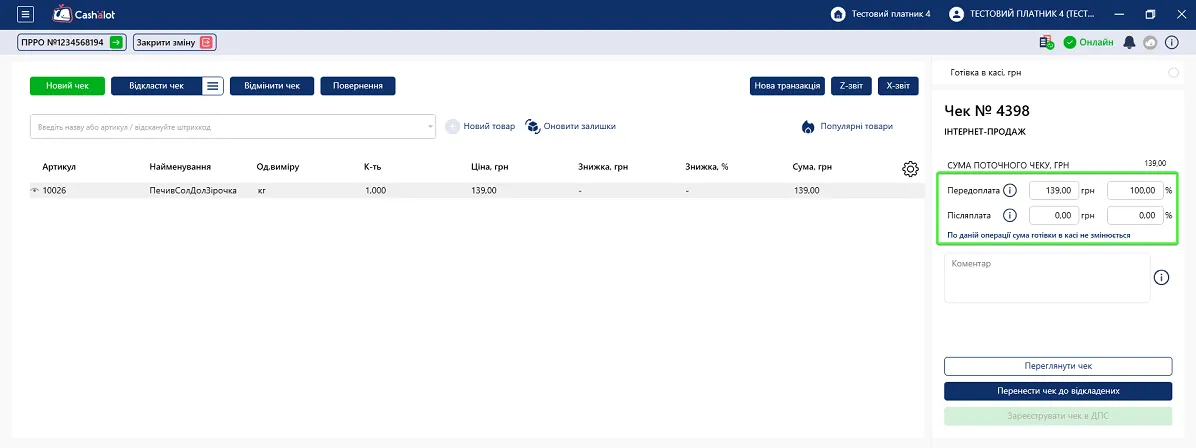Viewport: 1196px width, 448px height.
Task: Open the X-звіт report
Action: tap(898, 86)
